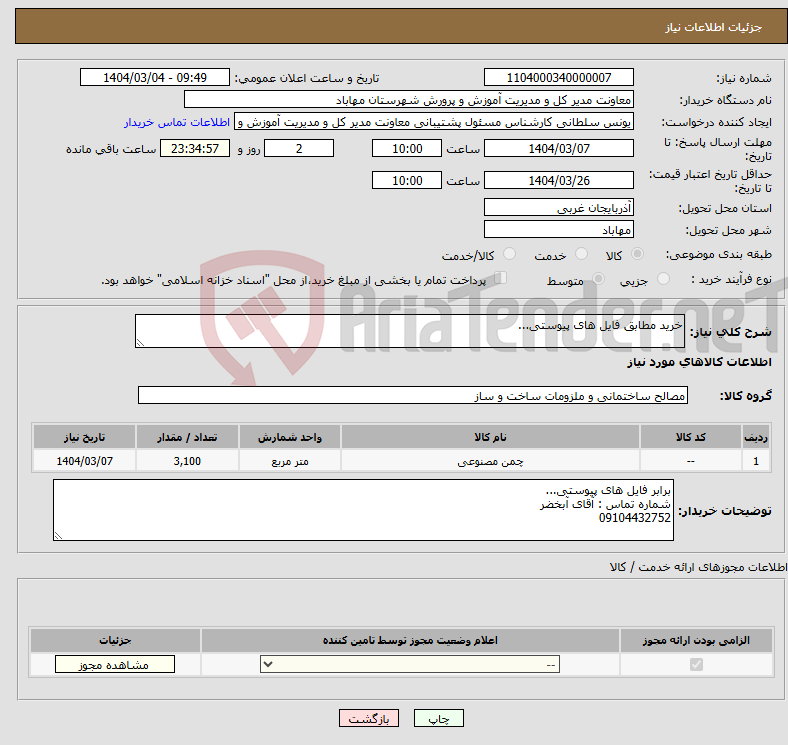Click the جزئیات اطلاعات نیاز page title
This screenshot has height=745, width=788.
714,27
